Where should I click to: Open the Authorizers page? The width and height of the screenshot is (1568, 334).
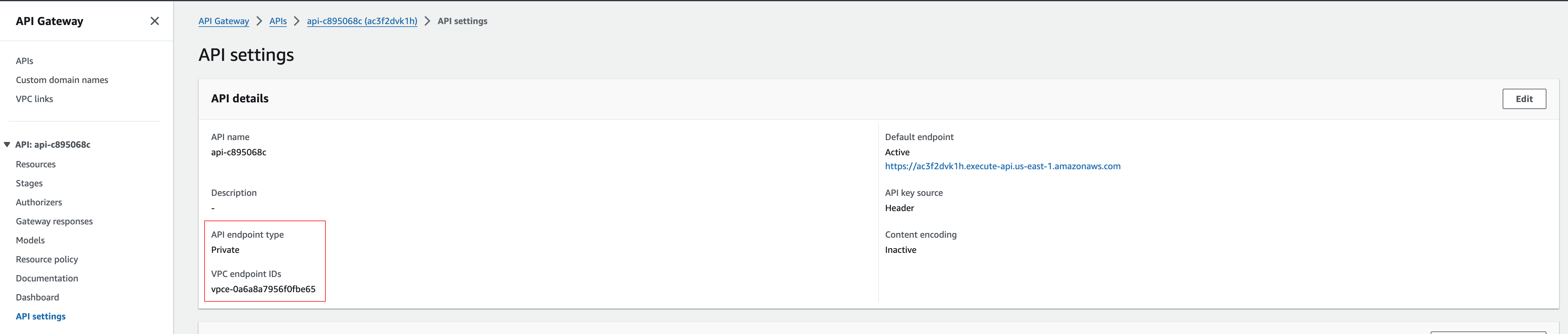click(39, 202)
